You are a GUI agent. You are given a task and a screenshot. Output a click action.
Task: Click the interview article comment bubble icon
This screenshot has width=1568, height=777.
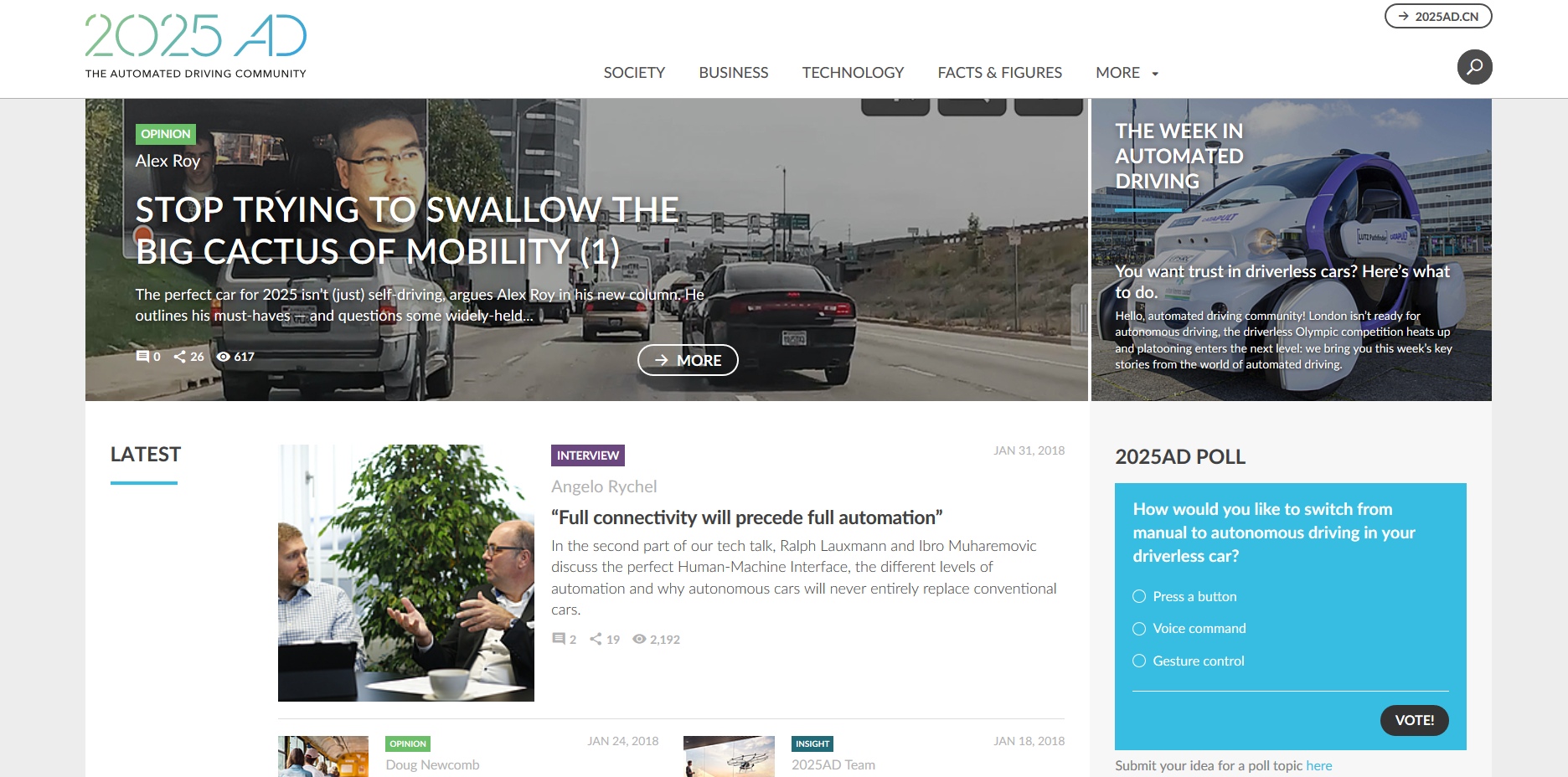tap(559, 639)
